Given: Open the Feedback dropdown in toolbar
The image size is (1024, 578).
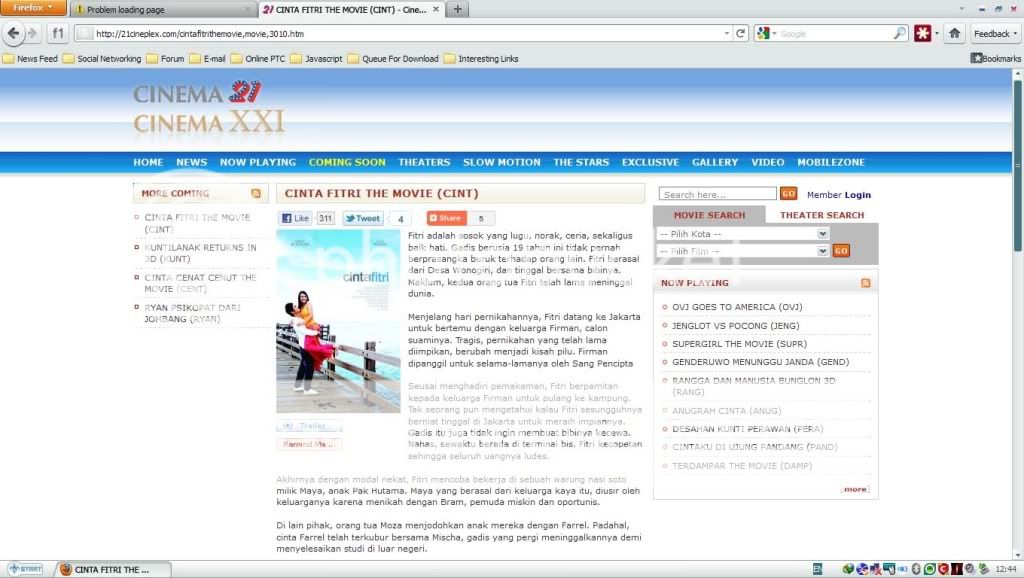Looking at the screenshot, I should coord(995,33).
